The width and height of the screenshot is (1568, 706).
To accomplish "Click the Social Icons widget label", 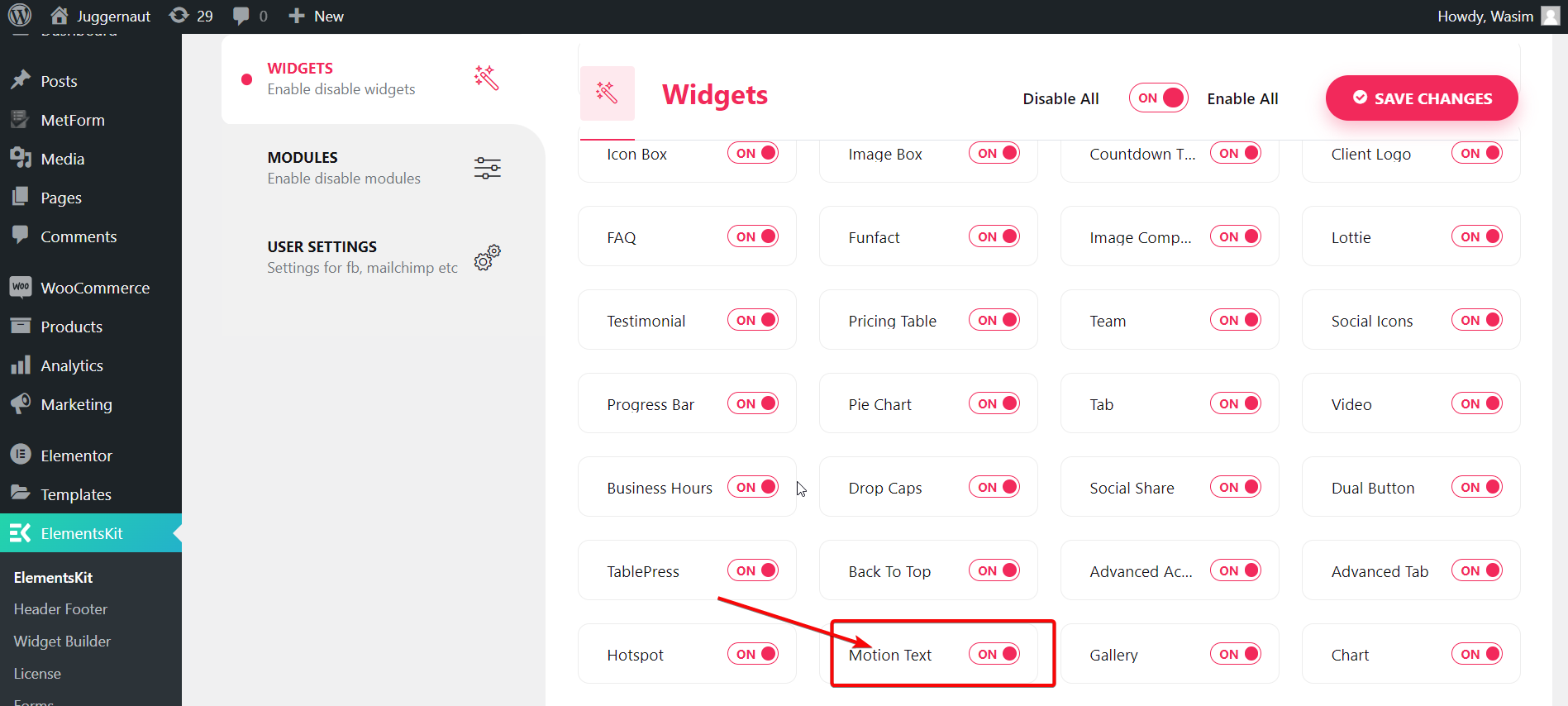I will pos(1372,321).
